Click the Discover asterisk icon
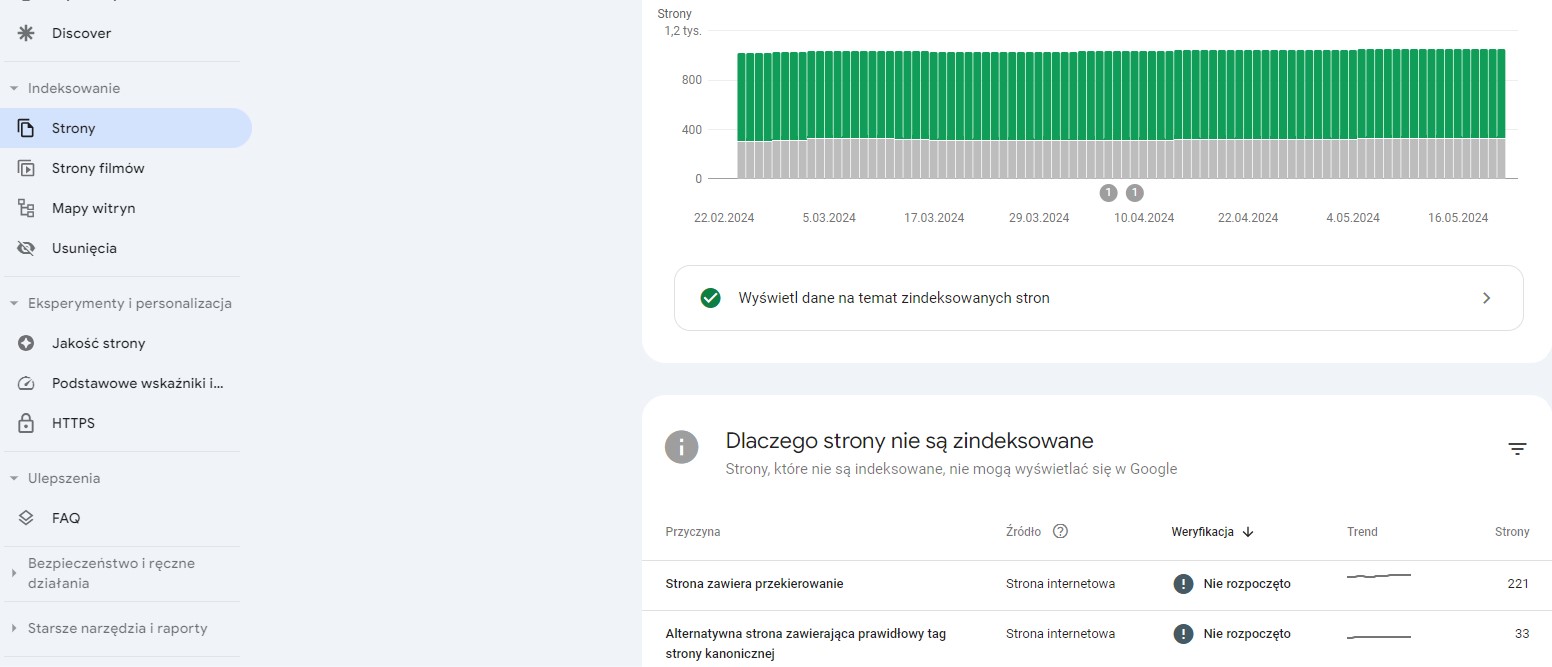Viewport: 1552px width, 667px height. click(27, 33)
